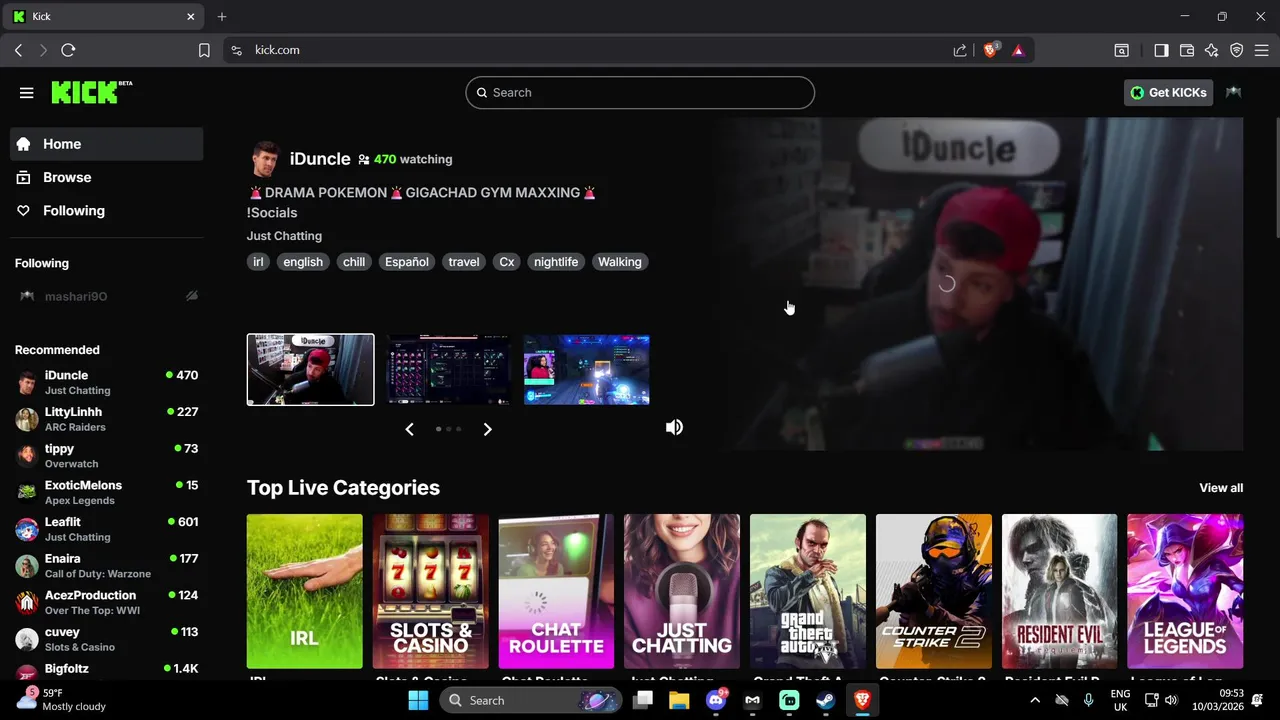Open File Explorer from the taskbar
The height and width of the screenshot is (720, 1280).
click(679, 700)
